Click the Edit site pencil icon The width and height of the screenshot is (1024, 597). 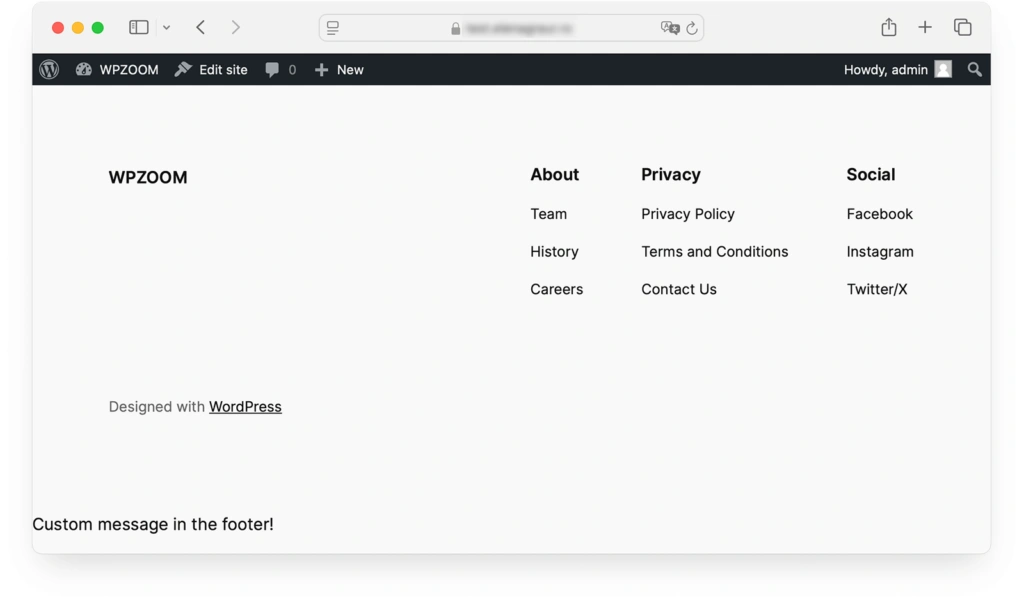point(181,69)
